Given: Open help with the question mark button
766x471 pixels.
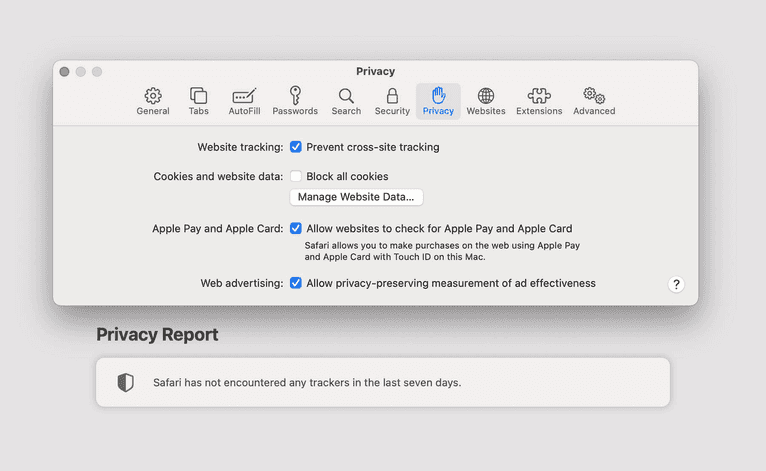Looking at the screenshot, I should coord(676,284).
